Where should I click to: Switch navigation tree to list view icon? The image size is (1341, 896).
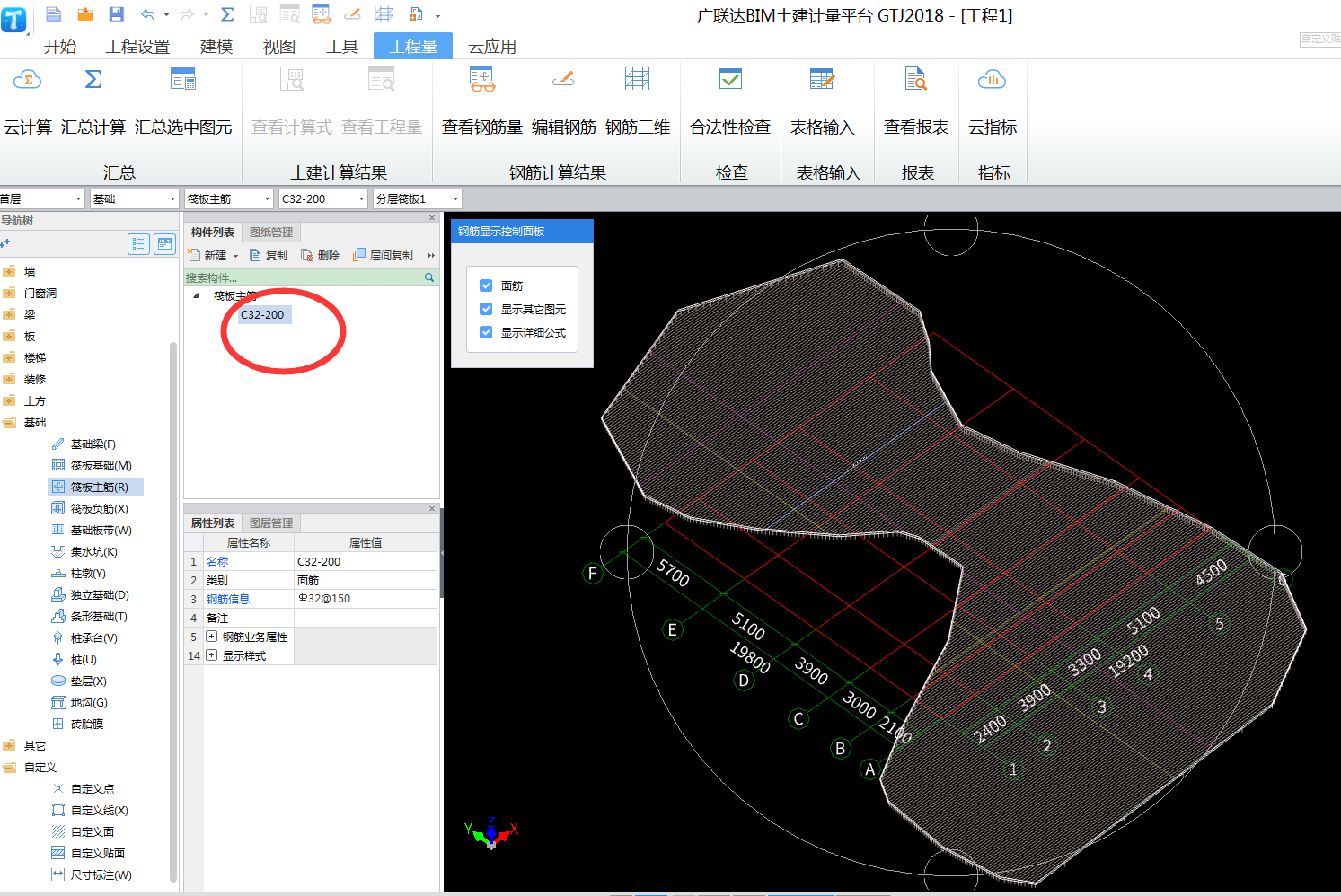click(138, 244)
